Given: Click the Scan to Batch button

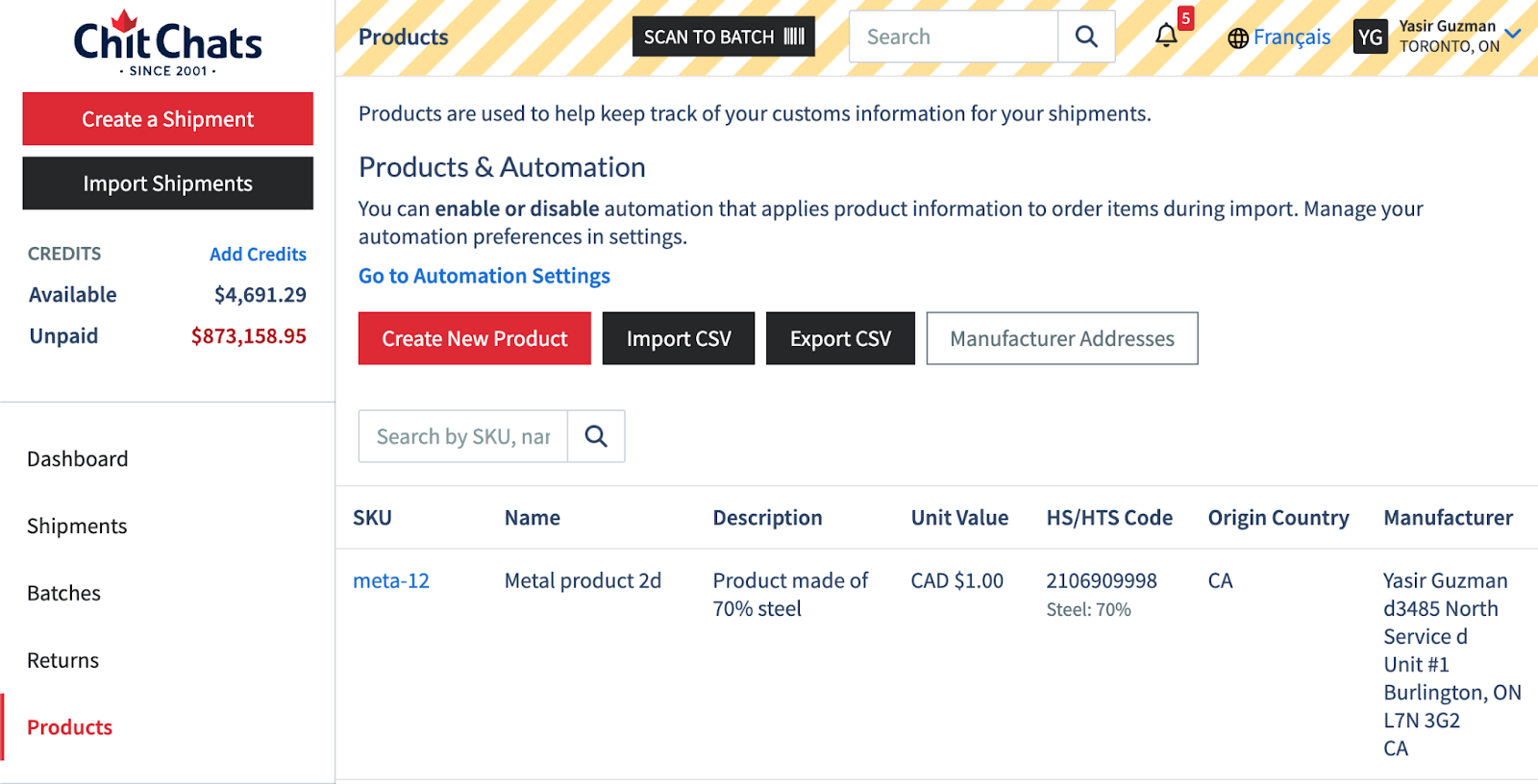Looking at the screenshot, I should click(x=723, y=37).
